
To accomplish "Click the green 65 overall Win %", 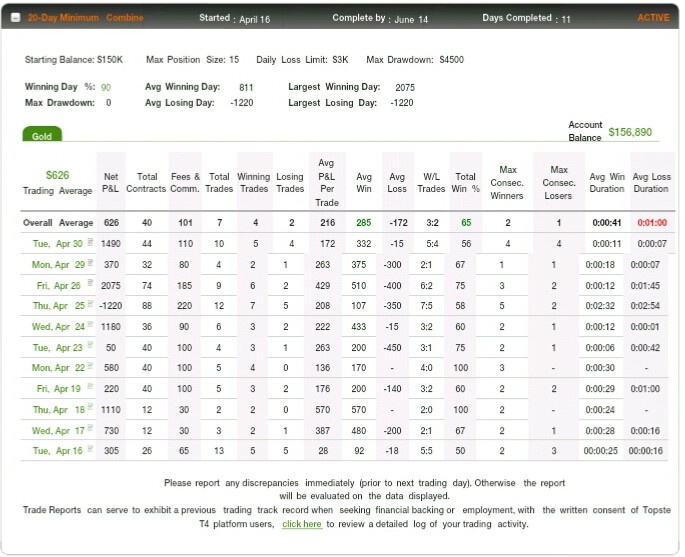I will pos(466,223).
